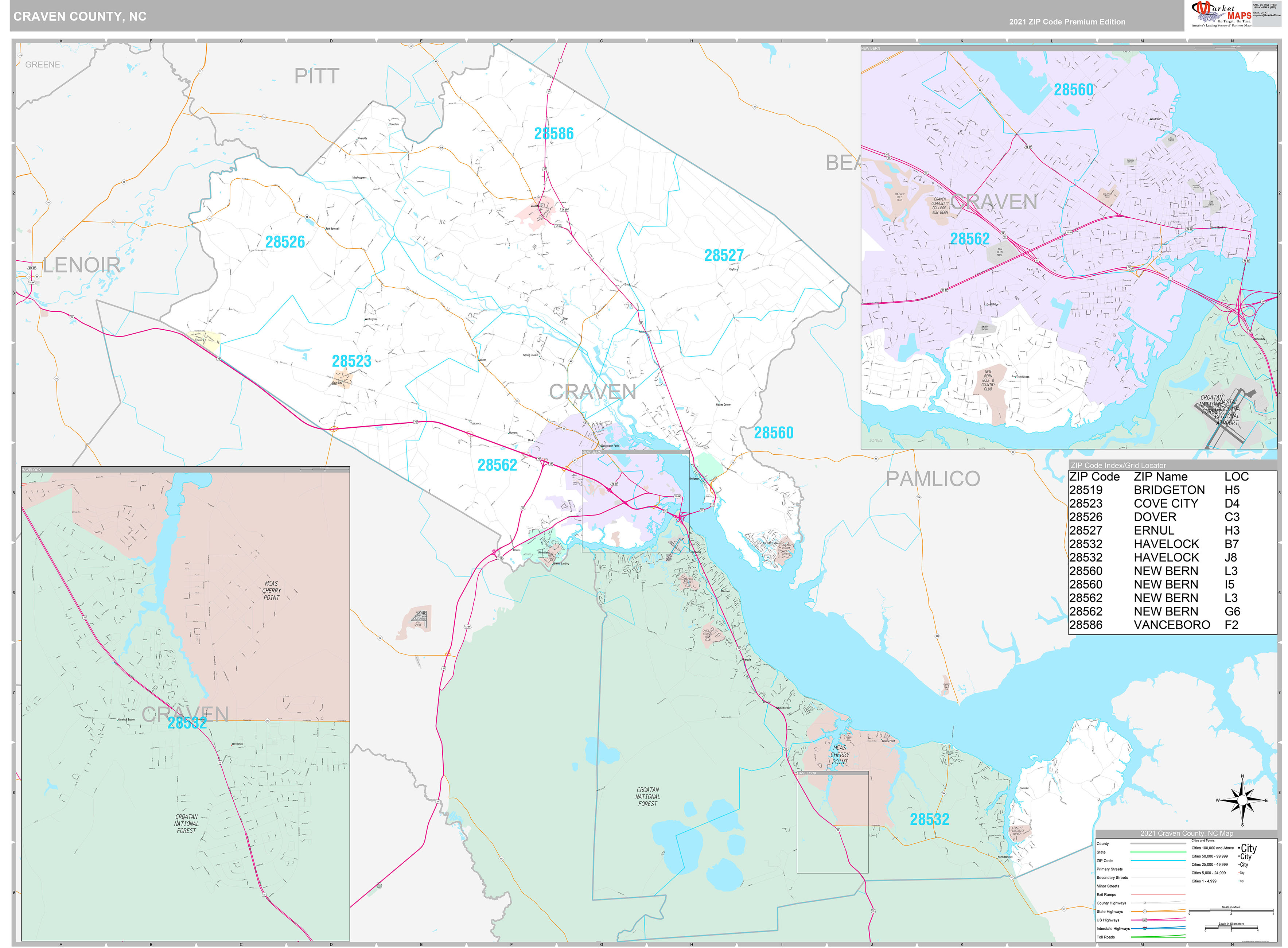The width and height of the screenshot is (1288, 948).
Task: Select the GREENE county label
Action: coord(42,65)
